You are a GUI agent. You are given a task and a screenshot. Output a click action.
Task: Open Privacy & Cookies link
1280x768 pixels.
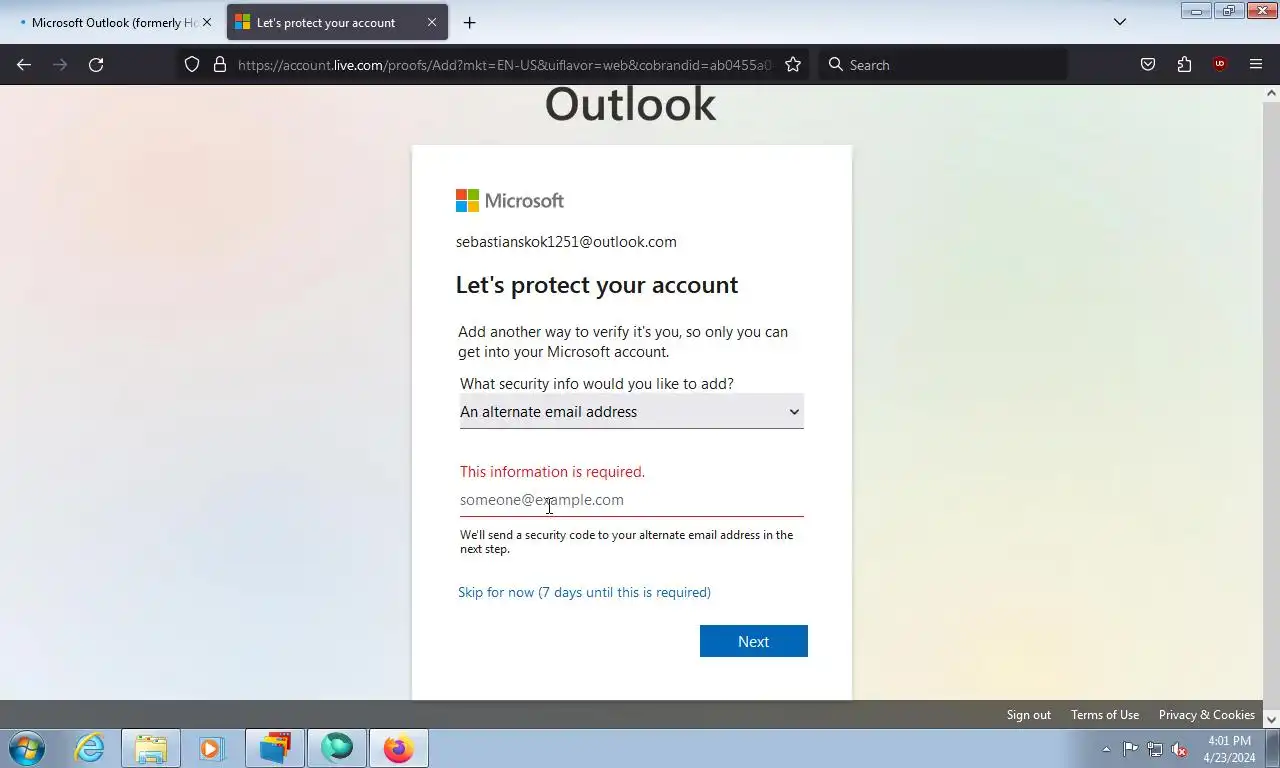pos(1206,714)
